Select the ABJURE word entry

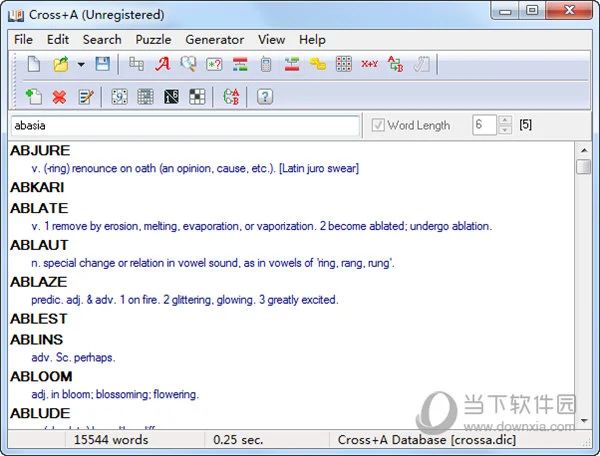tap(39, 151)
